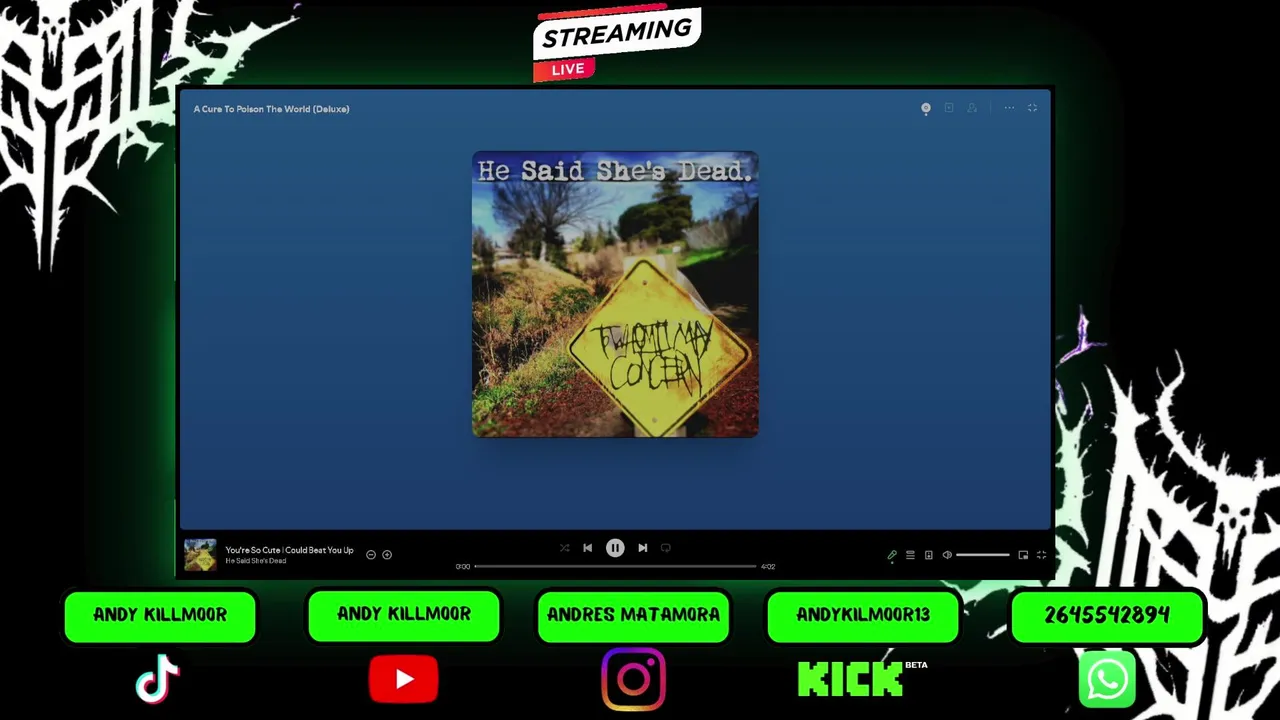This screenshot has height=720, width=1280.
Task: Click the Instagram logo
Action: click(x=634, y=679)
